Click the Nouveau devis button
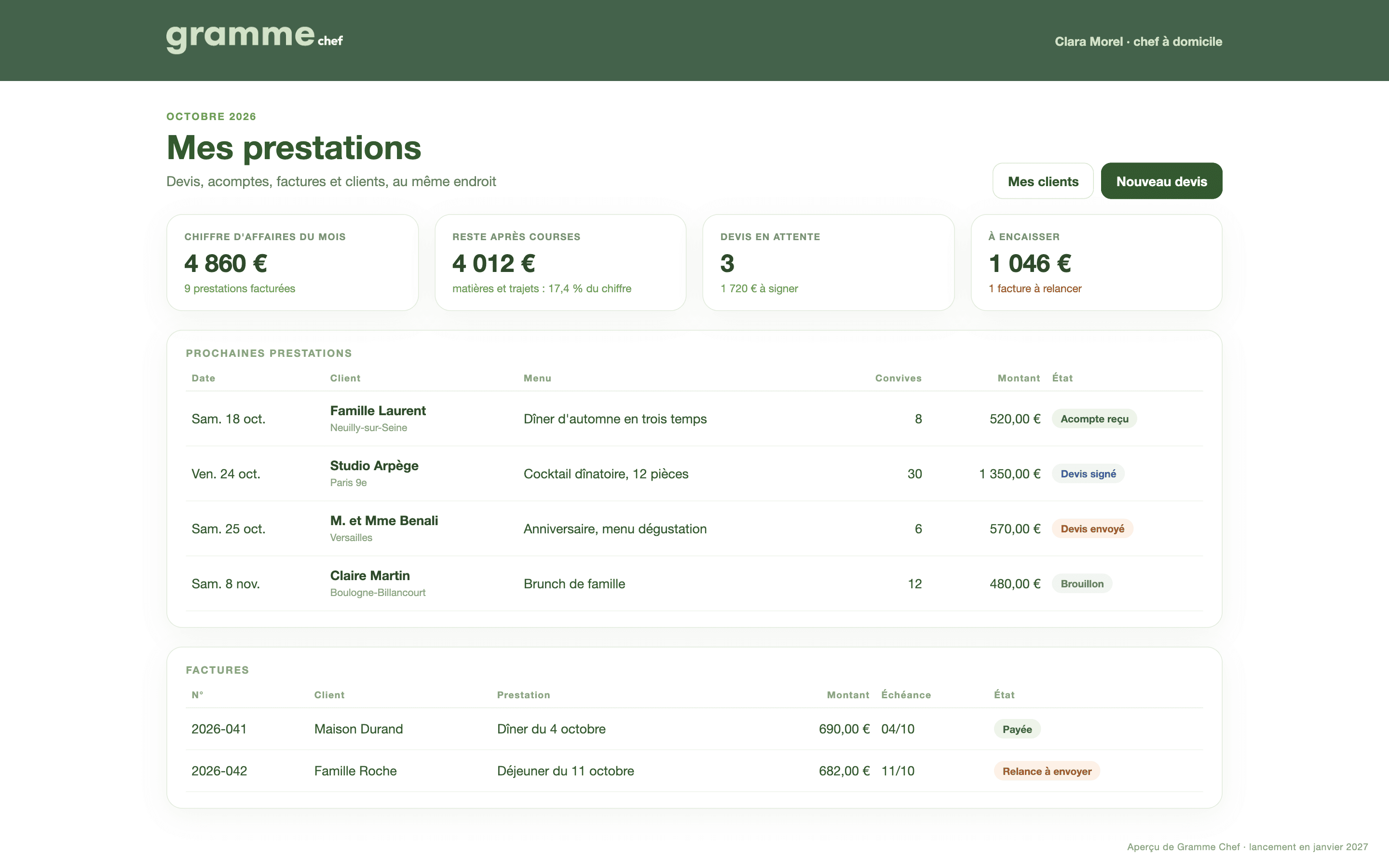 click(x=1161, y=181)
